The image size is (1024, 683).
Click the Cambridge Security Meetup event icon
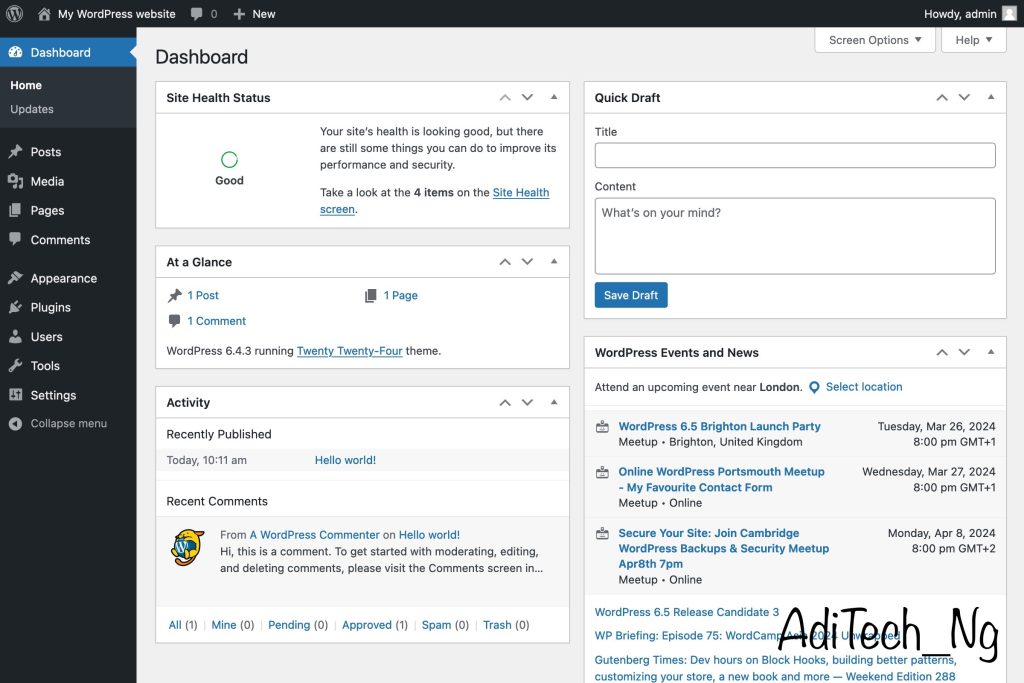click(x=603, y=533)
